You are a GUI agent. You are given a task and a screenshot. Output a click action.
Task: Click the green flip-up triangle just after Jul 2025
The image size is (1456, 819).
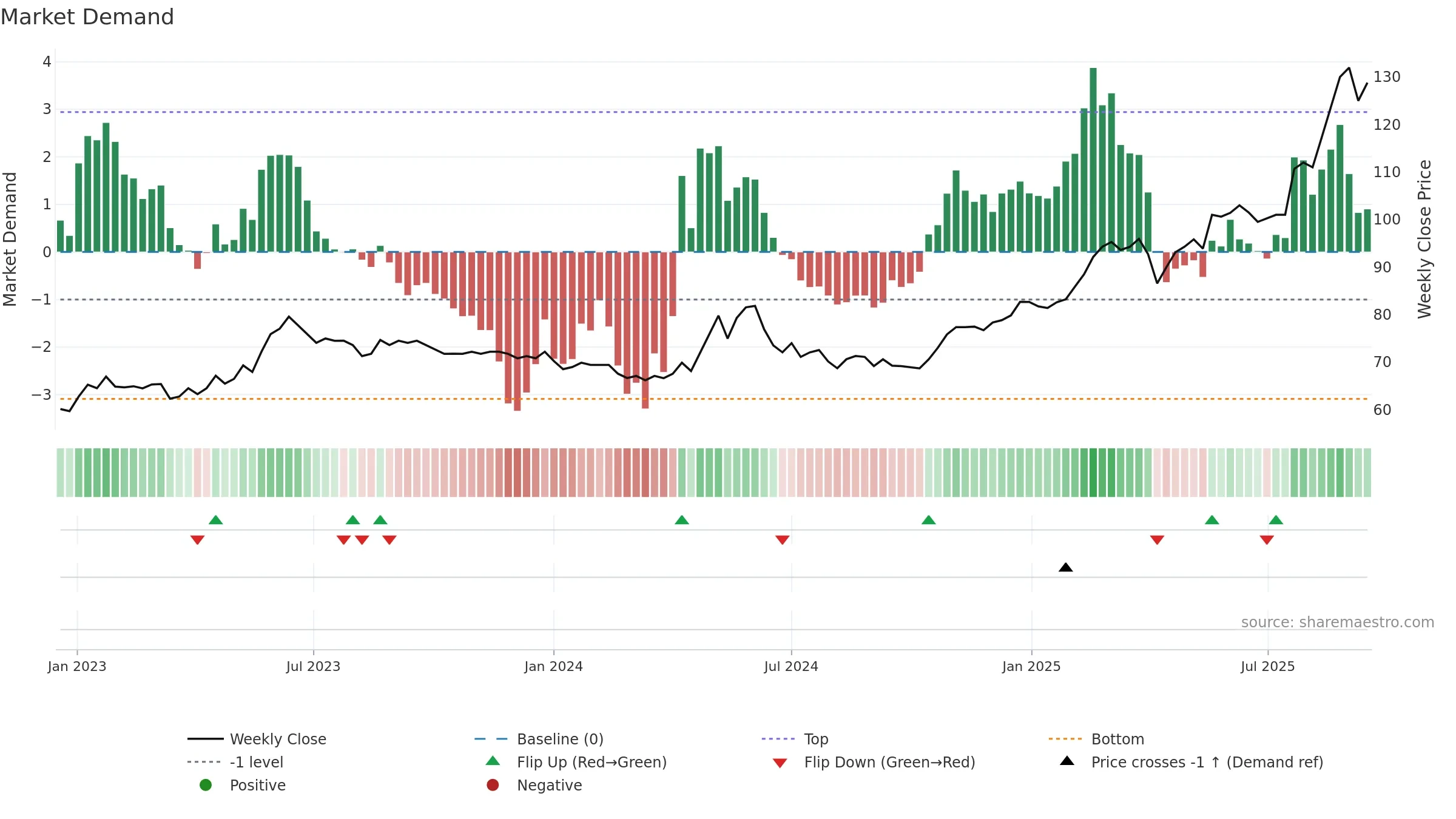tap(1276, 520)
